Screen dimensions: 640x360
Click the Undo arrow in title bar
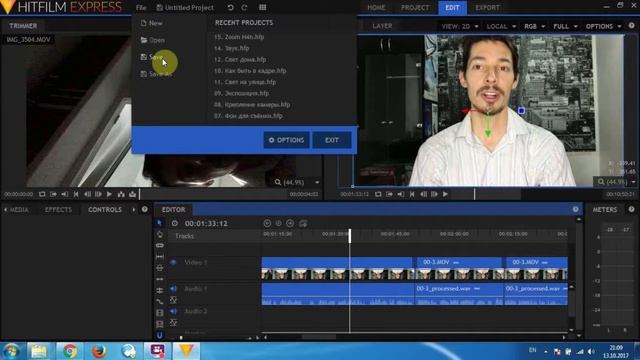coord(231,7)
